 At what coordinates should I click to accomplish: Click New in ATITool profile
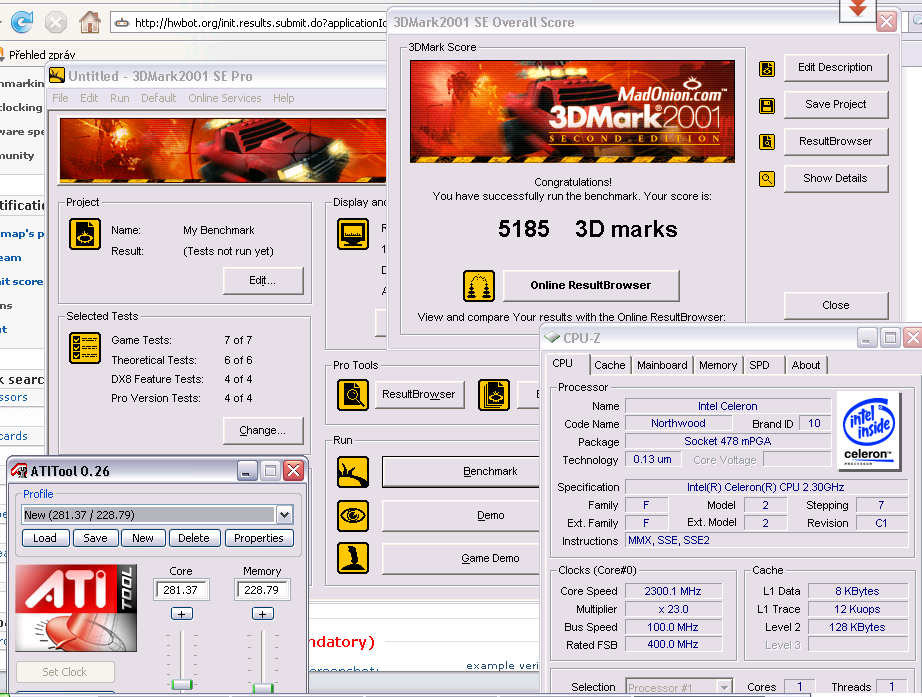tap(143, 538)
